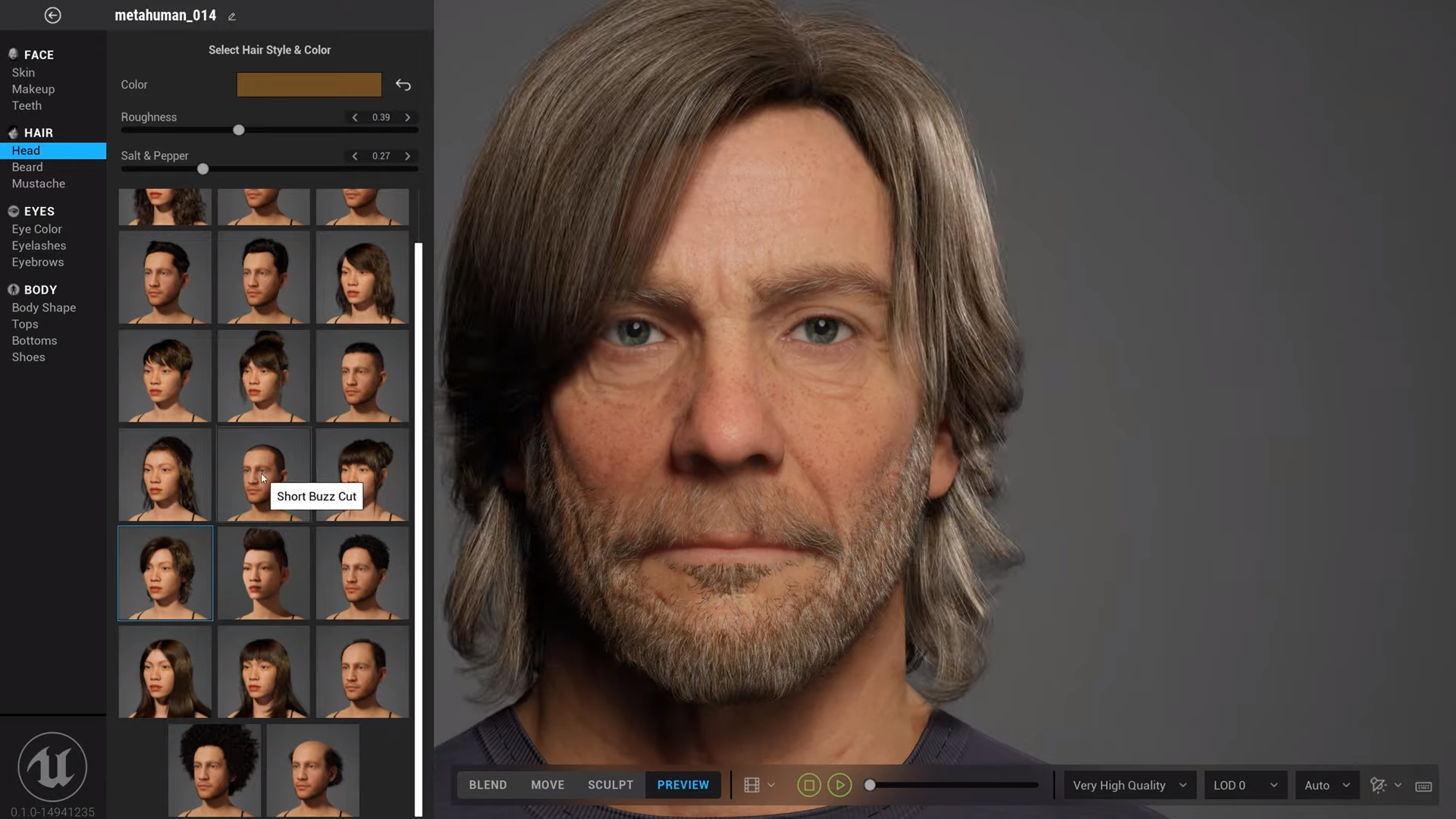Edit the metahuman_014 name with pencil icon
The height and width of the screenshot is (819, 1456).
232,17
